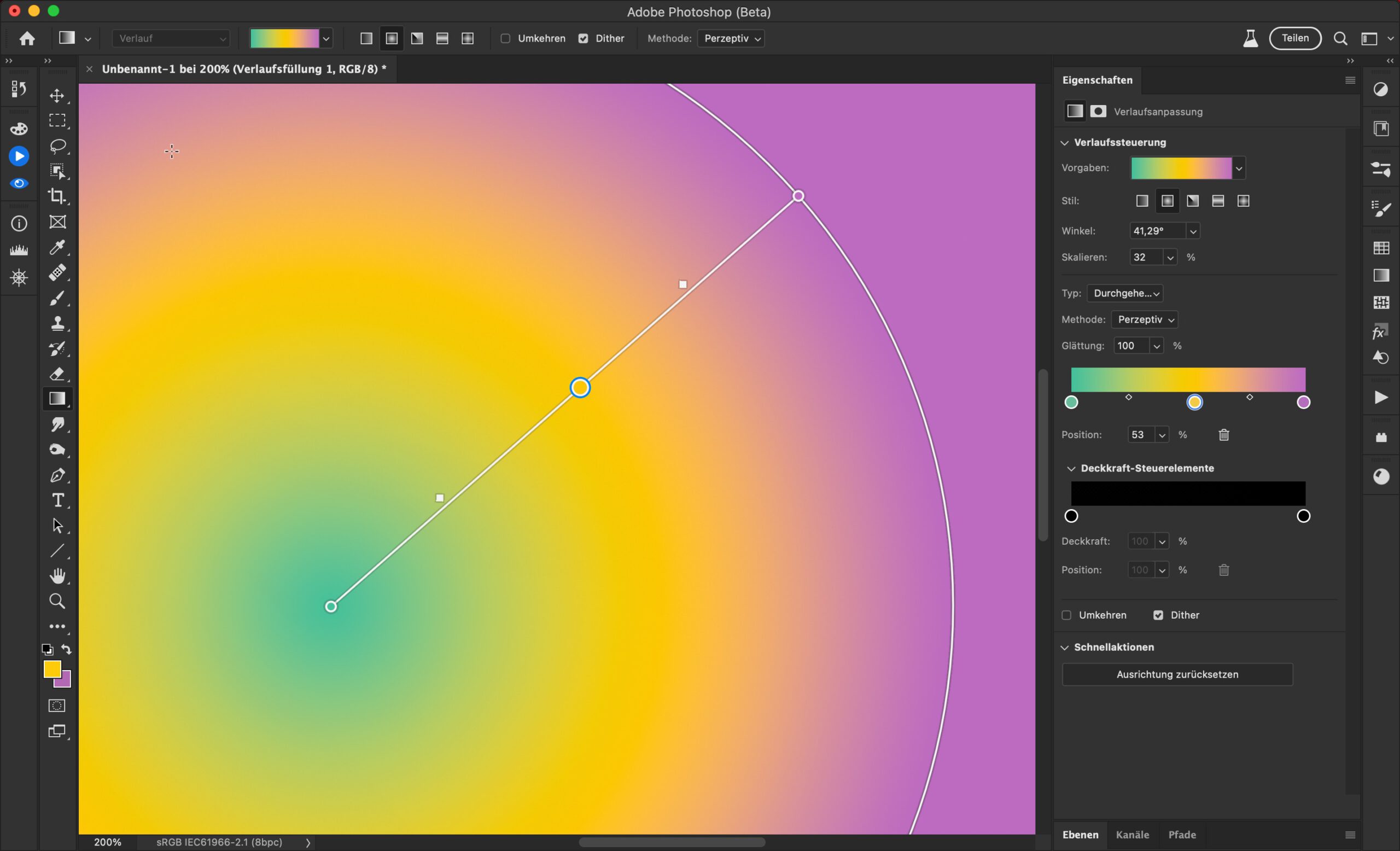
Task: Select the Eyedropper tool
Action: click(x=57, y=247)
